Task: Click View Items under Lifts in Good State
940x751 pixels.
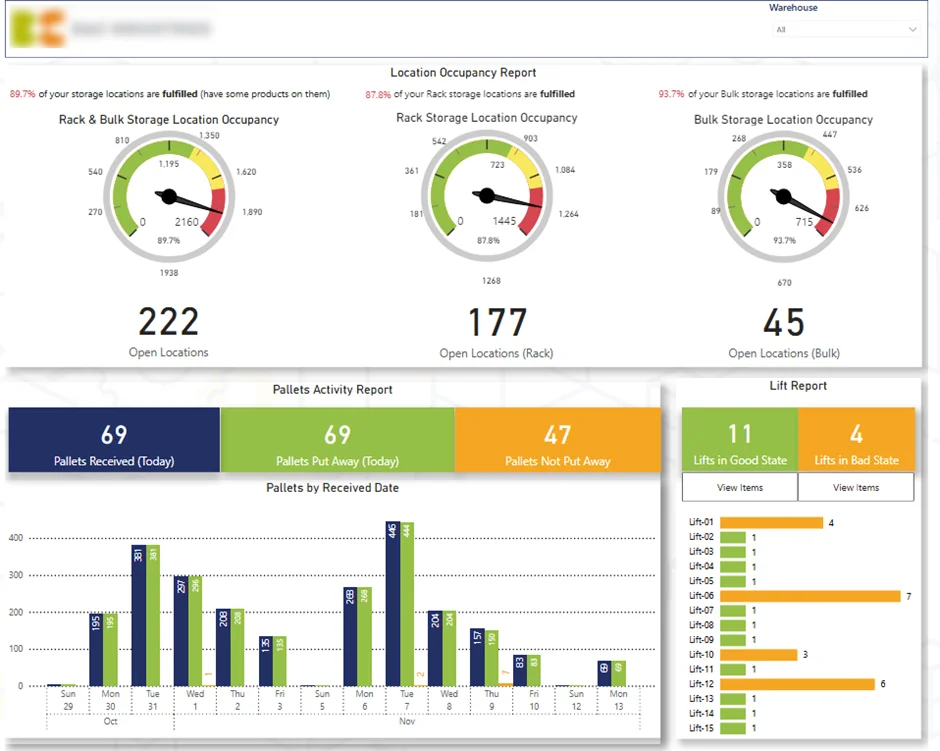Action: point(739,487)
